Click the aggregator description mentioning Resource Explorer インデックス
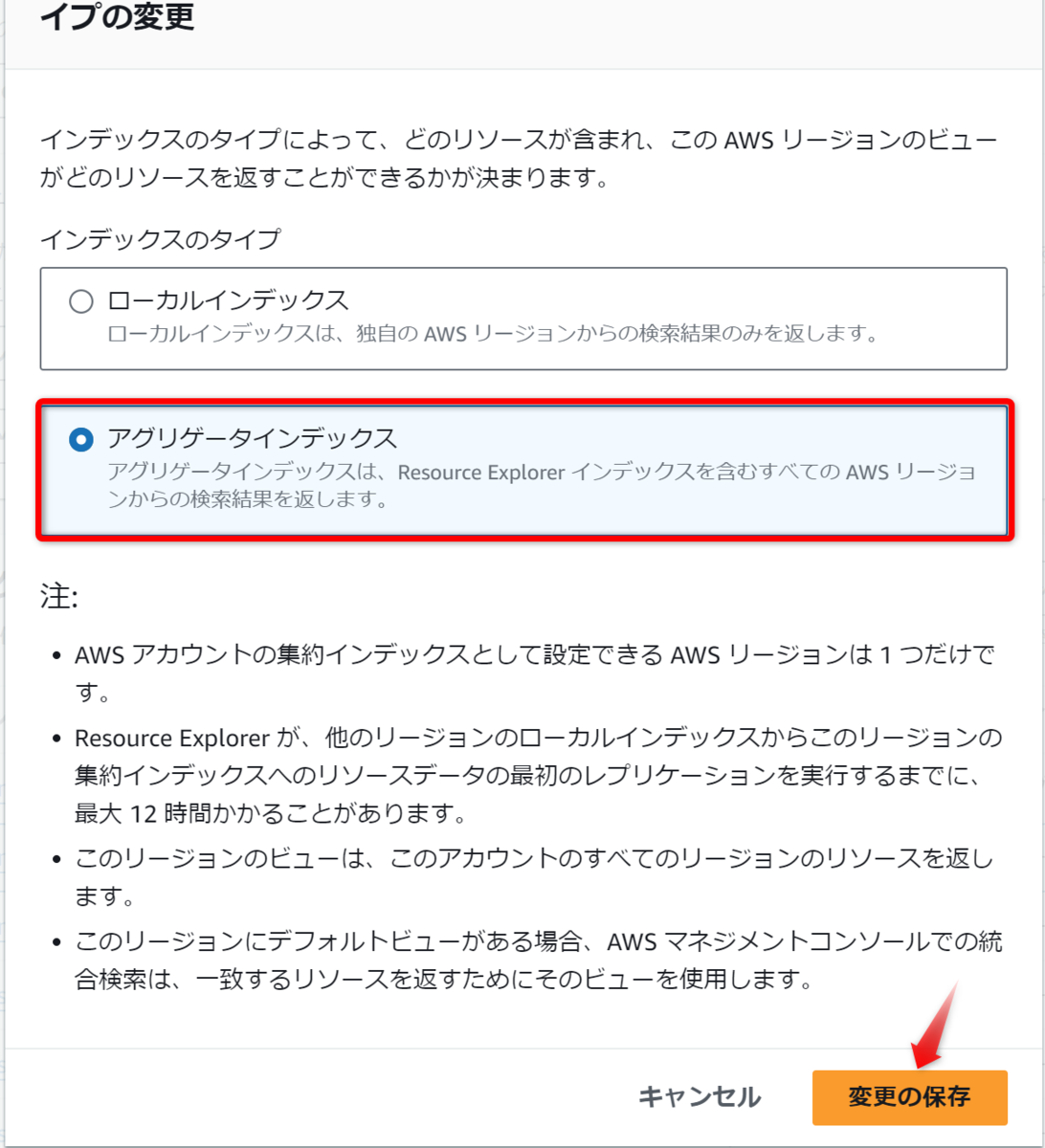The width and height of the screenshot is (1045, 1148). pos(543,486)
